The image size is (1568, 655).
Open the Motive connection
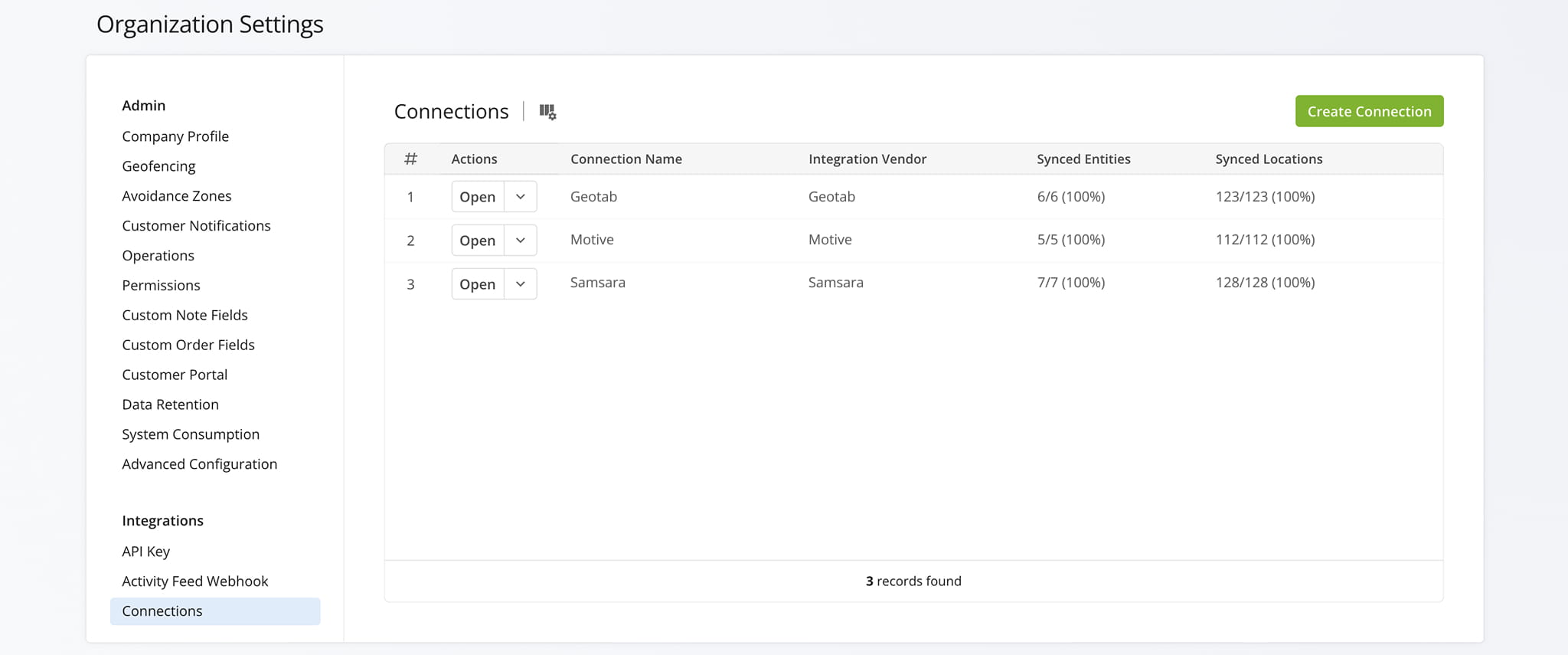tap(478, 241)
